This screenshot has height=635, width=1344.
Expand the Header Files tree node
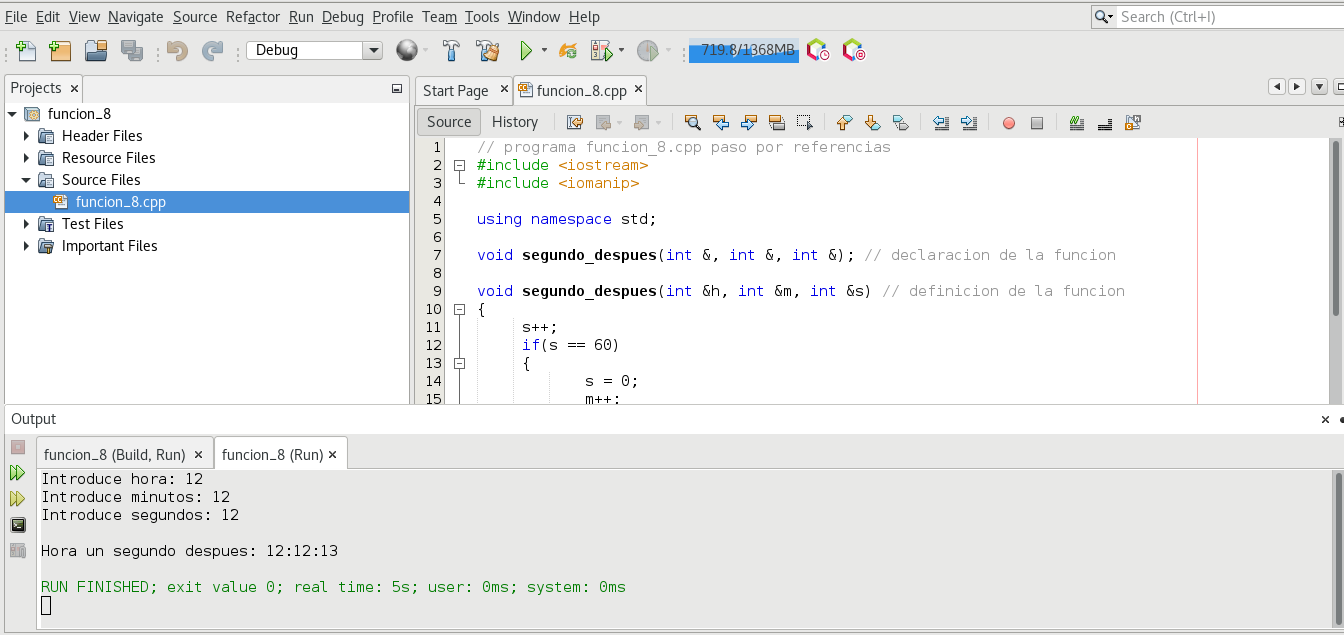27,136
